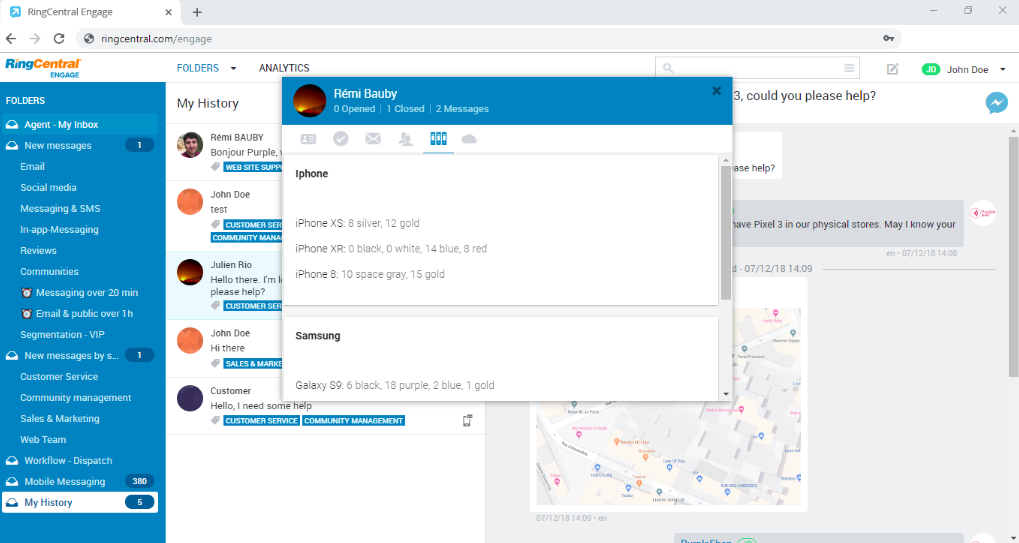This screenshot has height=543, width=1019.
Task: Click the Messenger channel icon
Action: [x=995, y=102]
